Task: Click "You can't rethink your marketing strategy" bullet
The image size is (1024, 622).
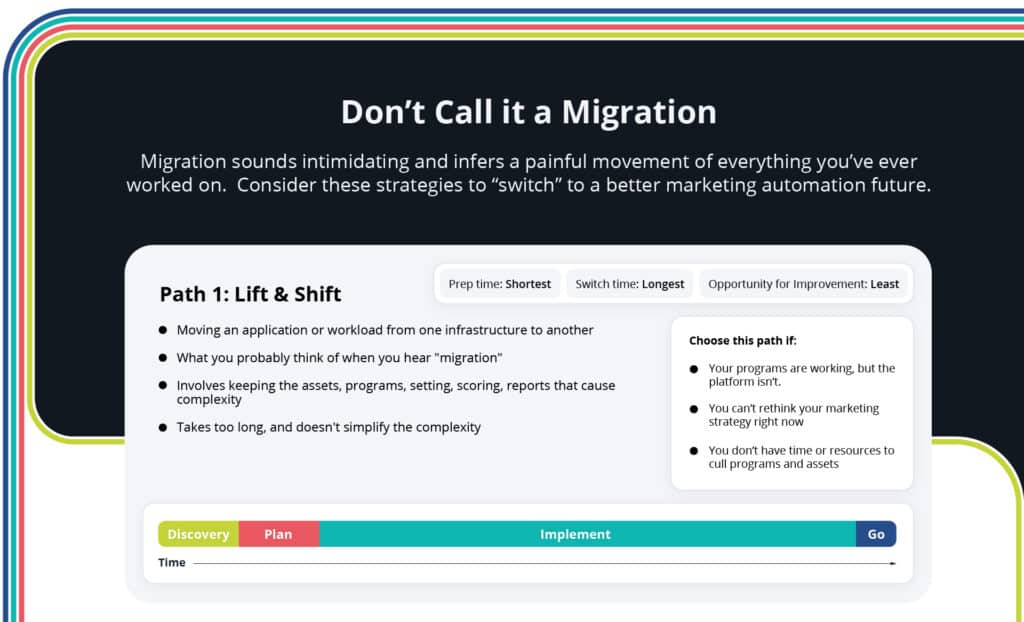Action: [793, 415]
